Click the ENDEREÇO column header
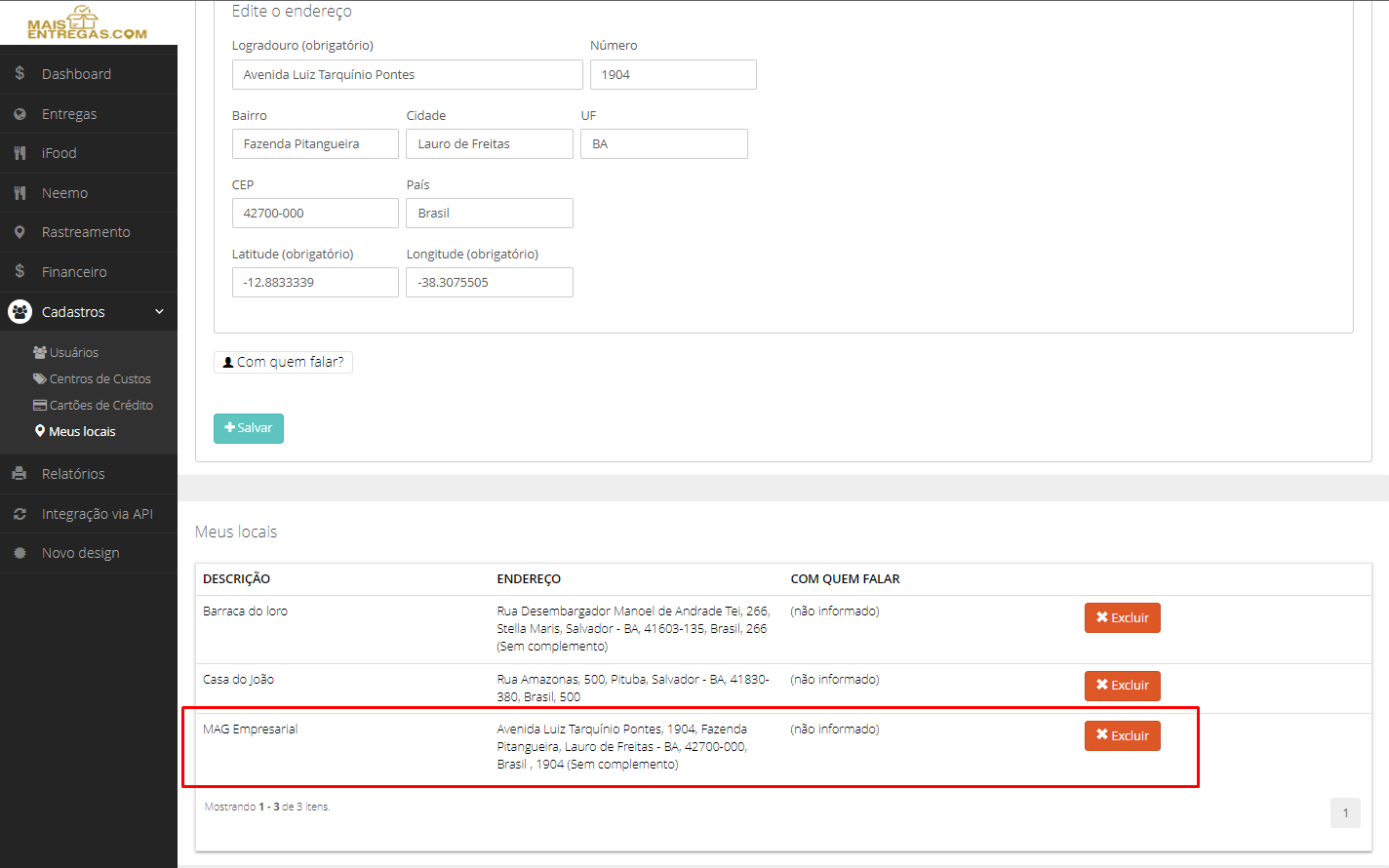 tap(529, 579)
